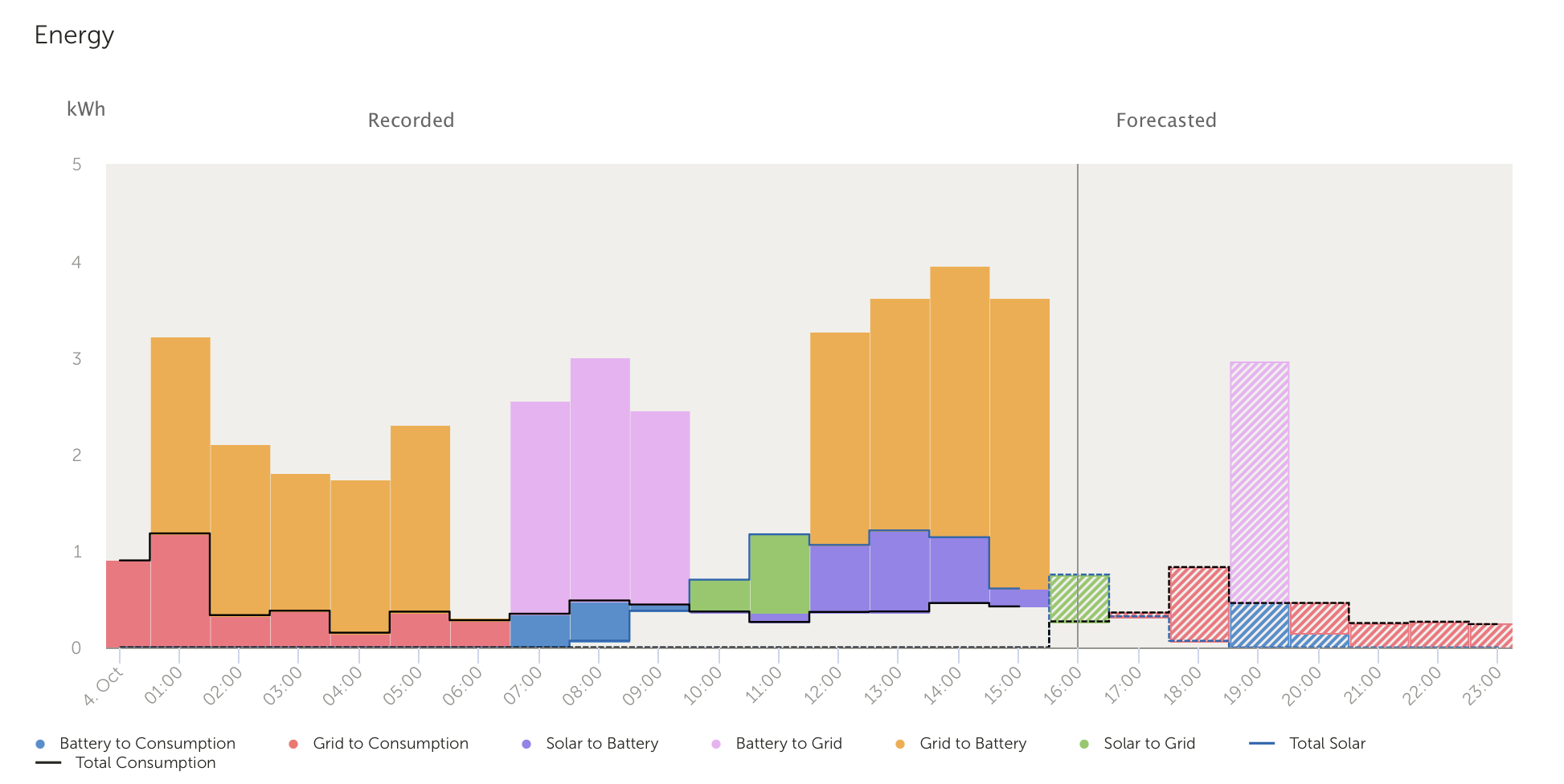Click the Energy chart title
1564x784 pixels.
pyautogui.click(x=74, y=35)
